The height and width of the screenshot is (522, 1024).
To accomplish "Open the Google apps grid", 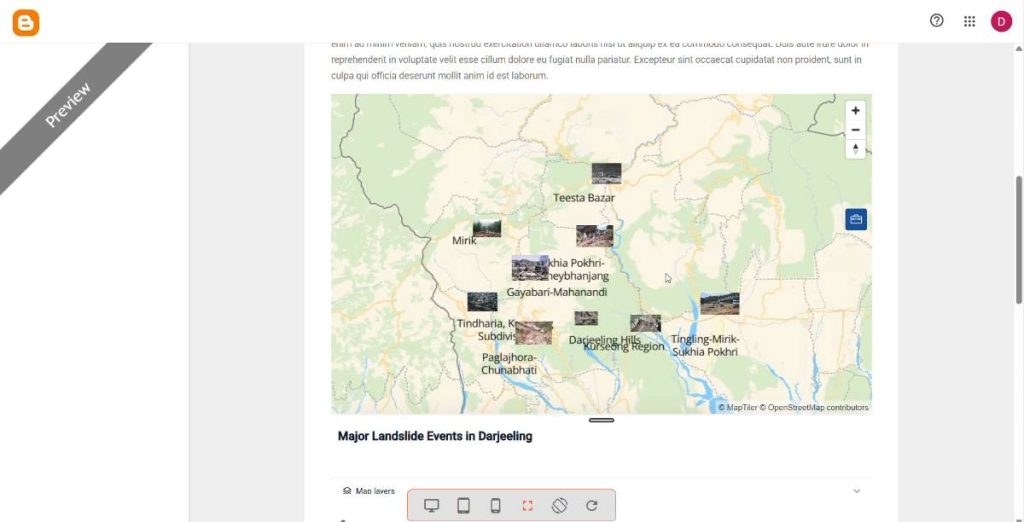I will [x=969, y=22].
